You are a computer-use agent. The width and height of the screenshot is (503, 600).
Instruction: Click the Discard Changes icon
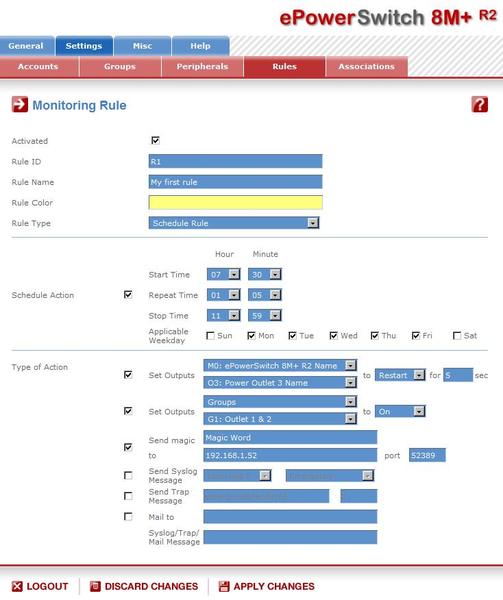tap(95, 586)
